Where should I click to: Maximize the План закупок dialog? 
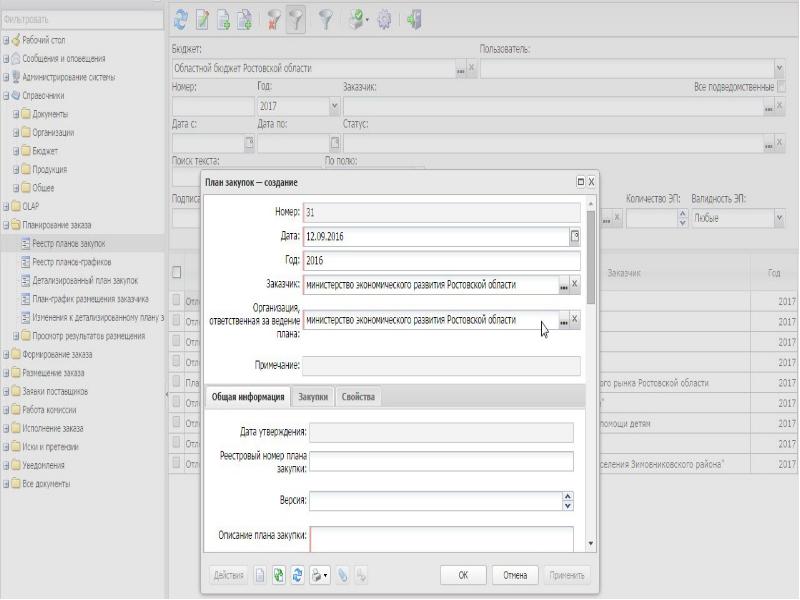tap(580, 182)
